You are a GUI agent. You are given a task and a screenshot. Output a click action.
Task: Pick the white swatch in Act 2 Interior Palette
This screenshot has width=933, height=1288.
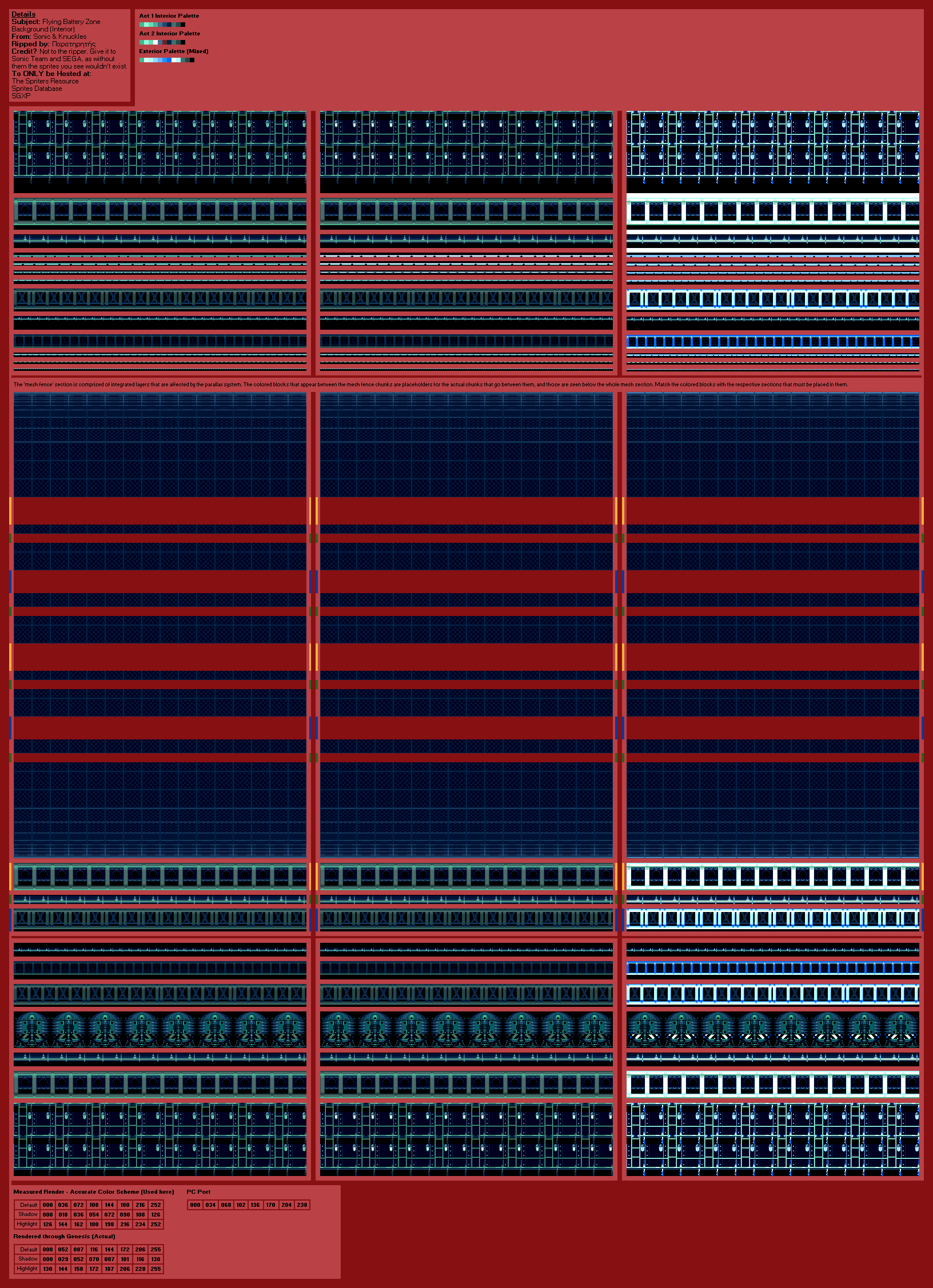pyautogui.click(x=155, y=42)
